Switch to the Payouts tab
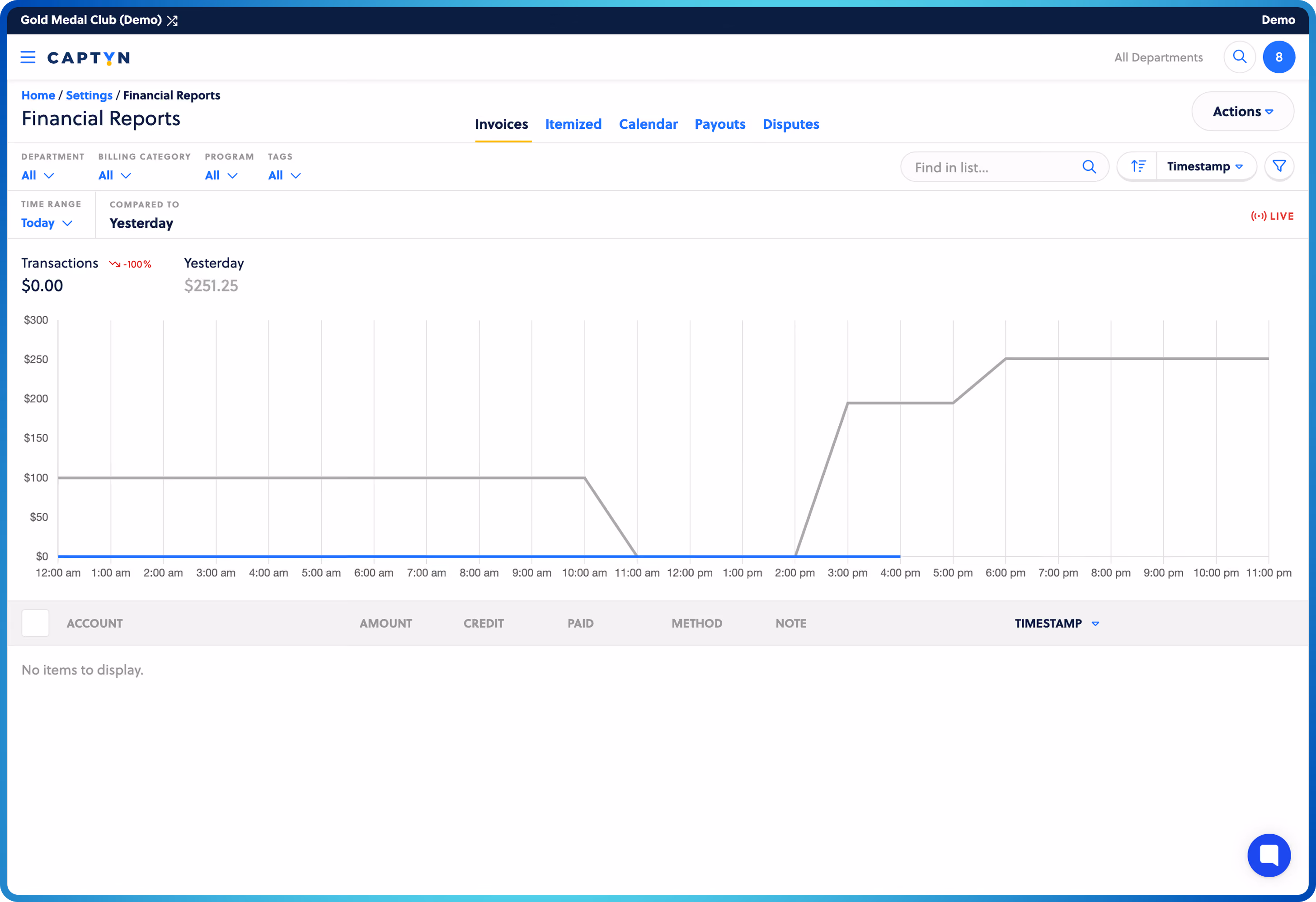This screenshot has height=902, width=1316. [x=720, y=124]
